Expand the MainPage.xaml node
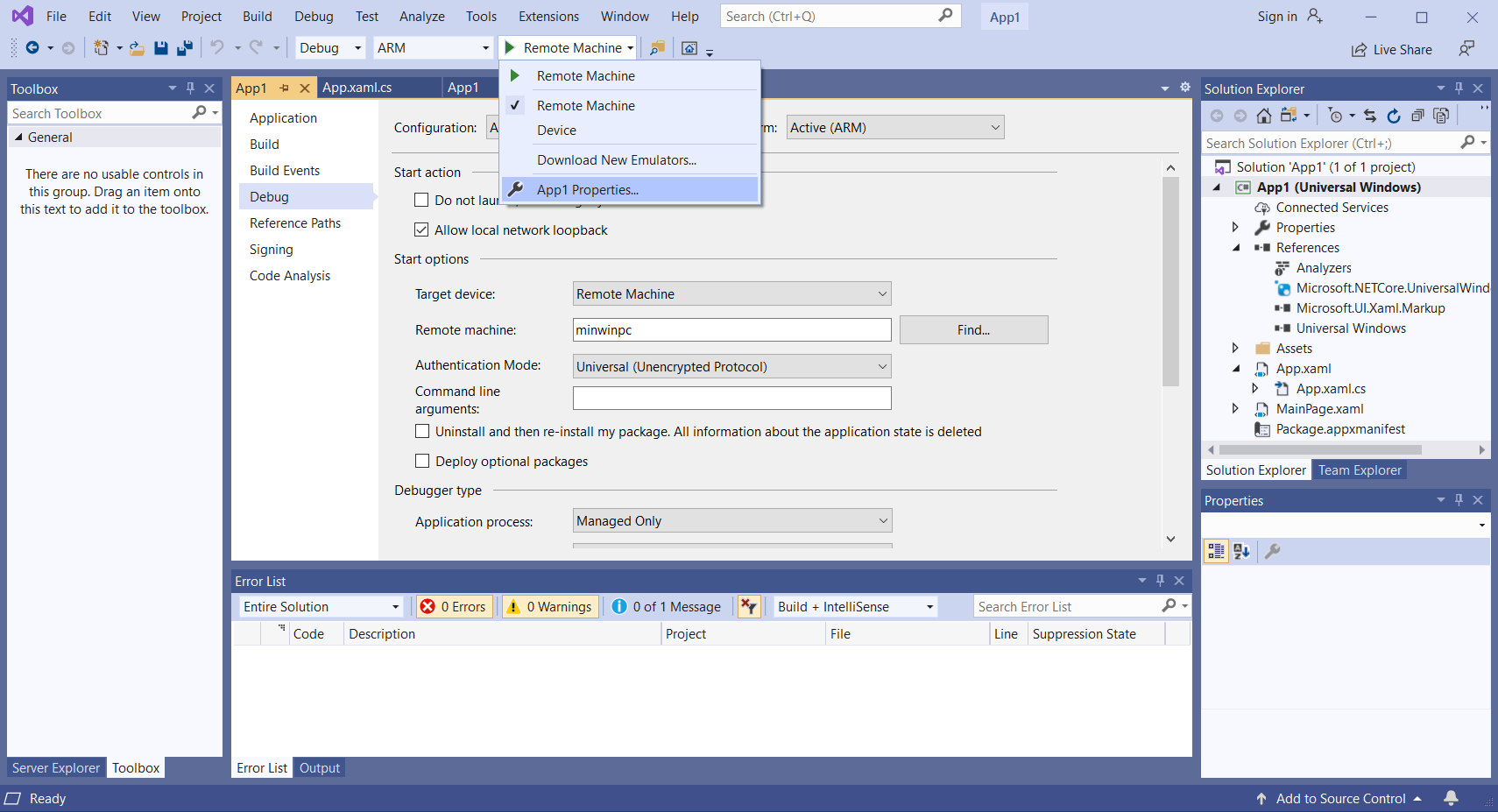Viewport: 1498px width, 812px height. [1235, 408]
